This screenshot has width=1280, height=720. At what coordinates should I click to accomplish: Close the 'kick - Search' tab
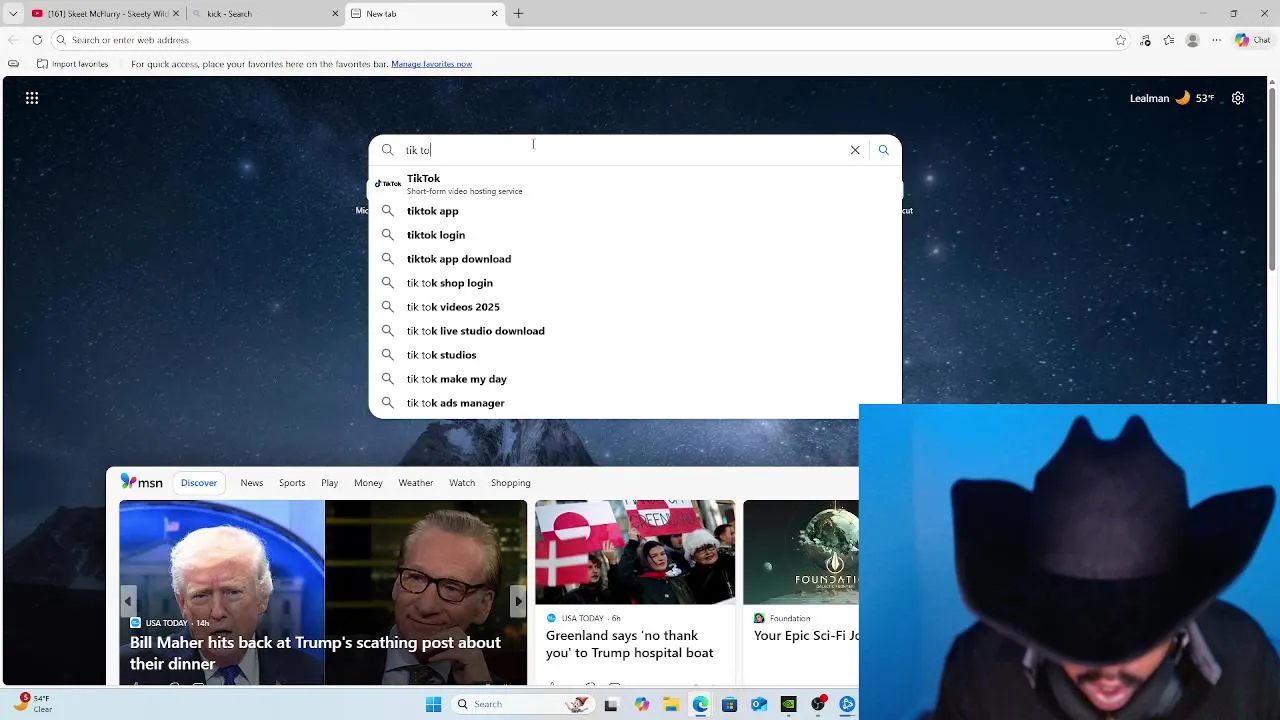click(335, 13)
